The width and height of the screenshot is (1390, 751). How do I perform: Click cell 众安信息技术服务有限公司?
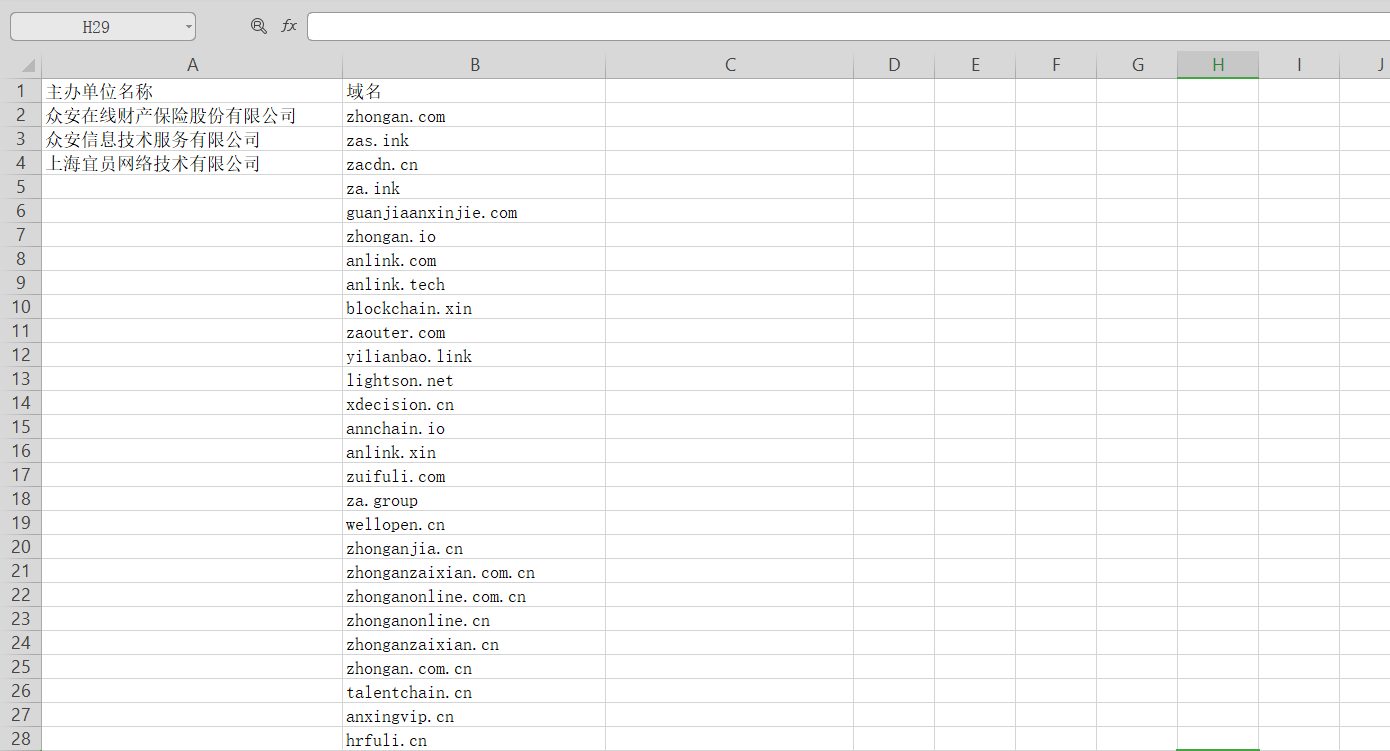[x=192, y=139]
